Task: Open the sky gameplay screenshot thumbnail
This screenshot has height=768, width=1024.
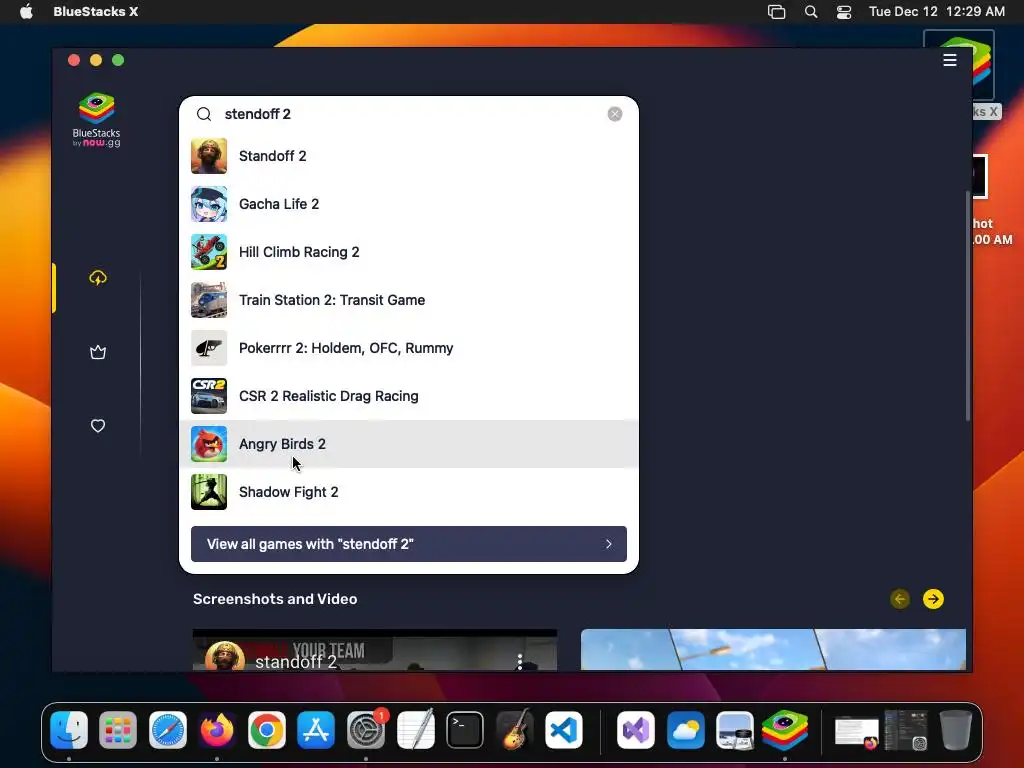Action: click(773, 650)
